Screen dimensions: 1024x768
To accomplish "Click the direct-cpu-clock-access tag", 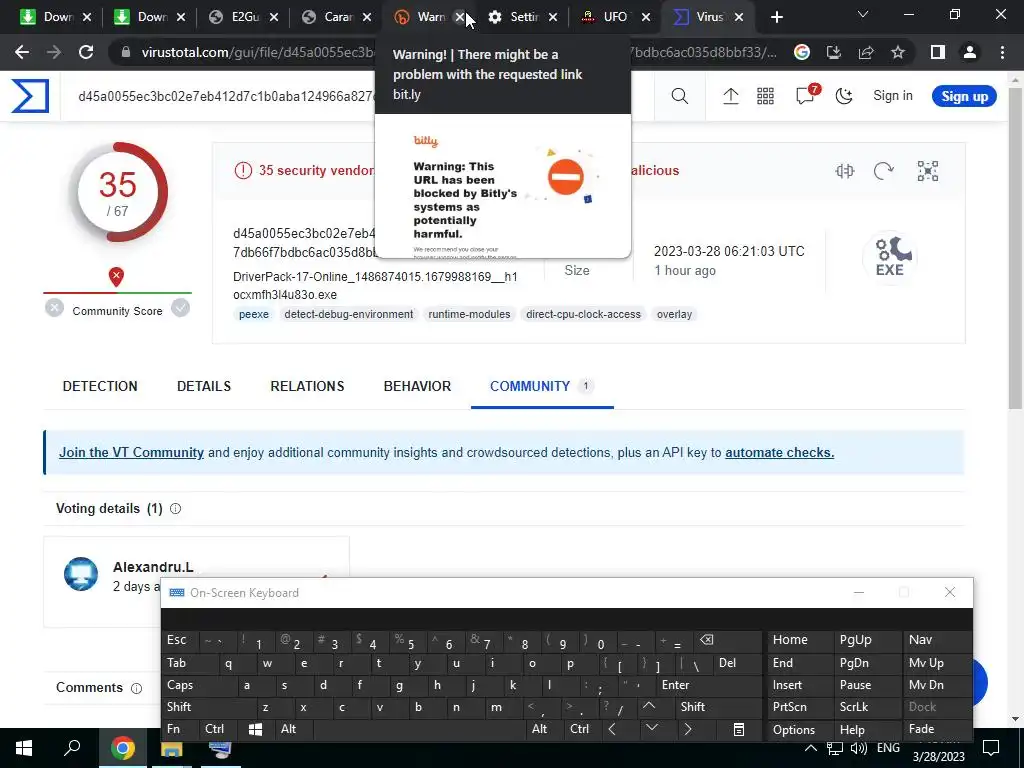I will [583, 314].
